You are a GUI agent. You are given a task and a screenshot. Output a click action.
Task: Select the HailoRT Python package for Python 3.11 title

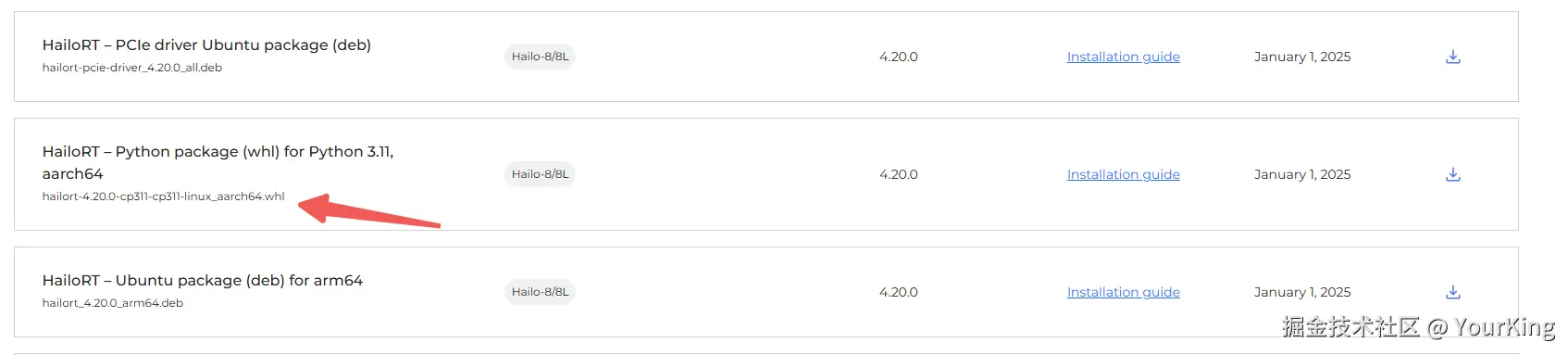coord(218,162)
